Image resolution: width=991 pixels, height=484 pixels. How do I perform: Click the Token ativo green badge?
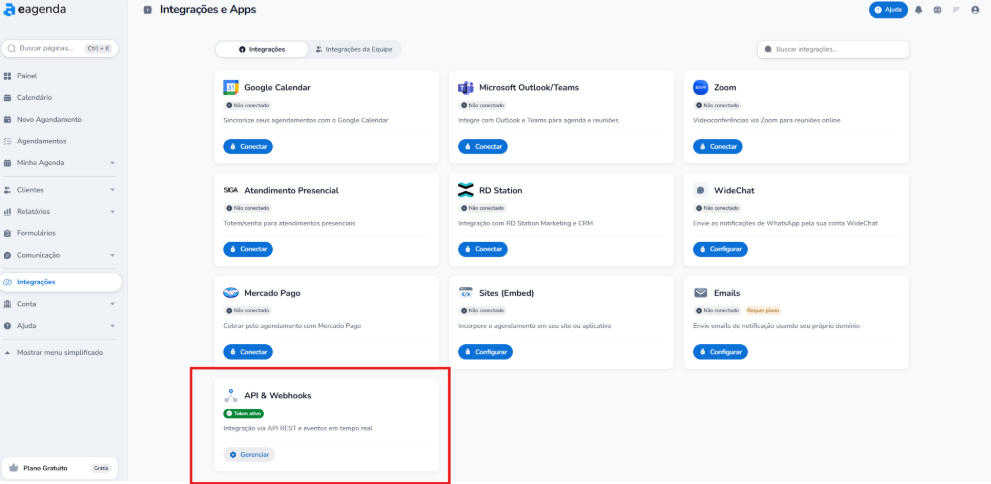244,413
